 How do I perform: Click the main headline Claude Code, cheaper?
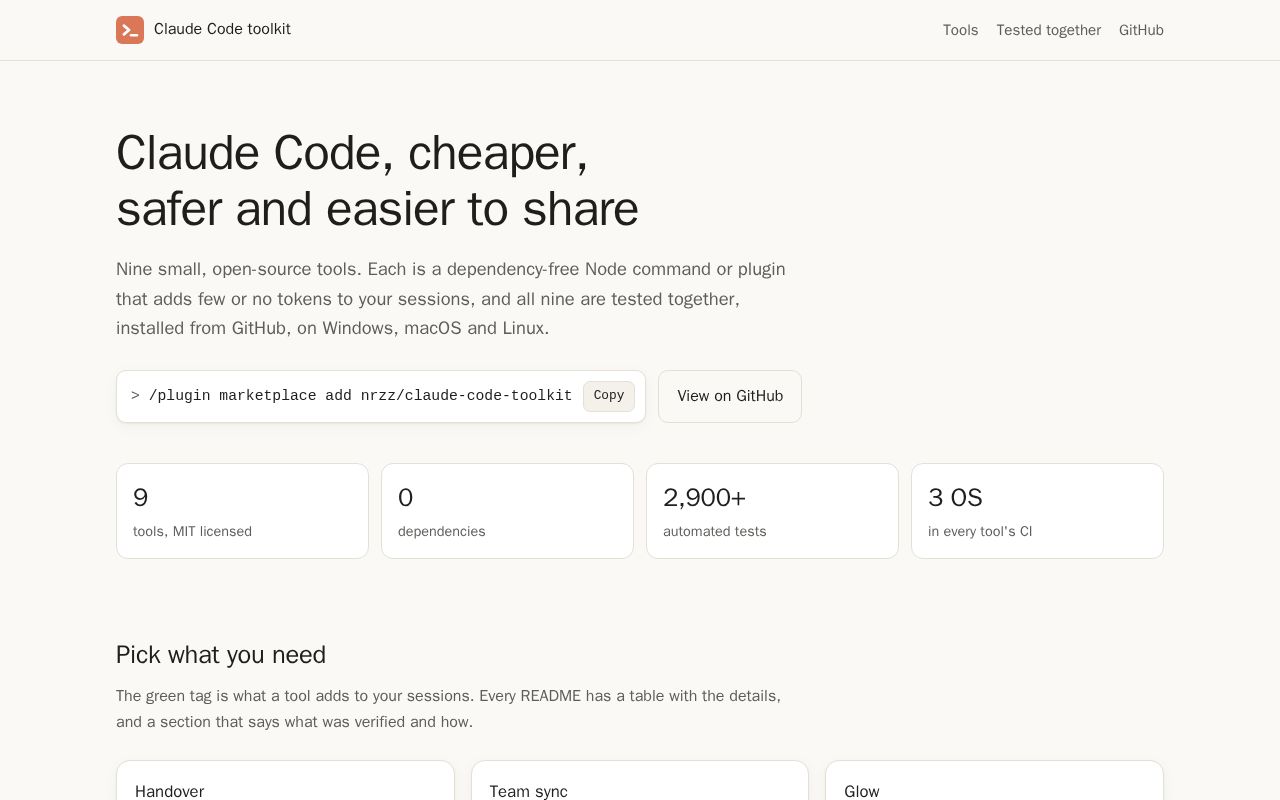tap(377, 181)
